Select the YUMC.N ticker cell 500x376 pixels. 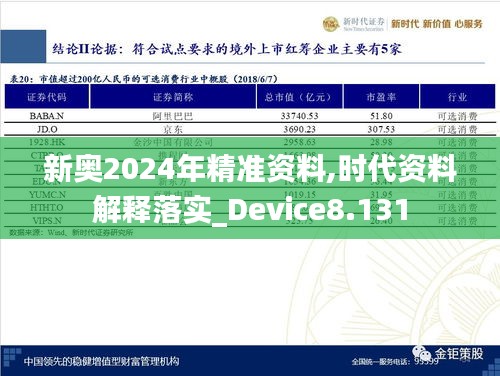point(47,195)
